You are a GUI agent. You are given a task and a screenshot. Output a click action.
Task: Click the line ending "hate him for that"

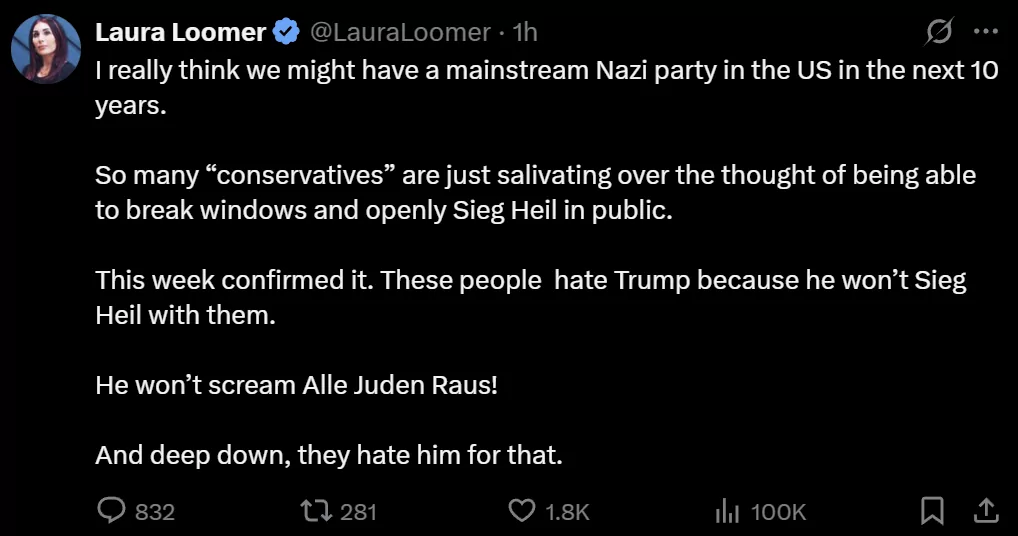329,456
